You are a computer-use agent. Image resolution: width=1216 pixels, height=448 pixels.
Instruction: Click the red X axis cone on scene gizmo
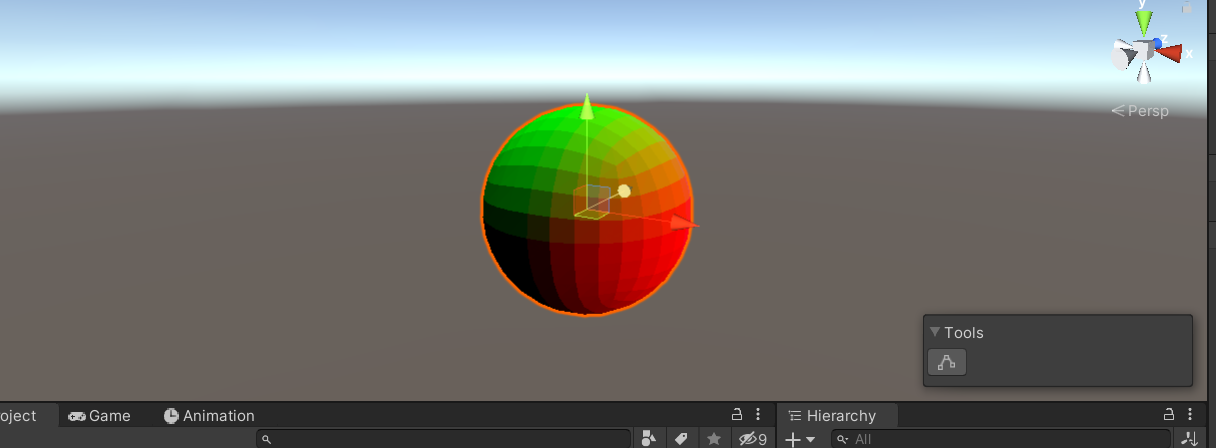coord(1170,52)
